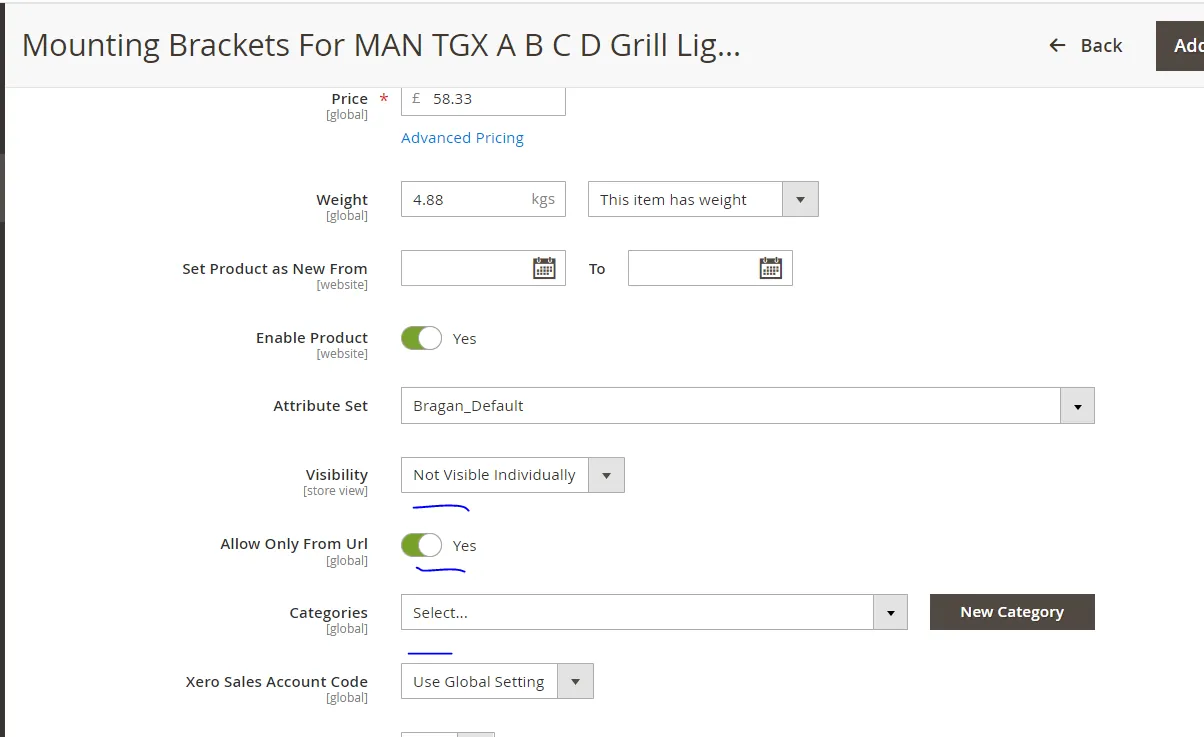Open the Xero Sales Account Code dropdown
The image size is (1204, 737).
click(x=497, y=681)
